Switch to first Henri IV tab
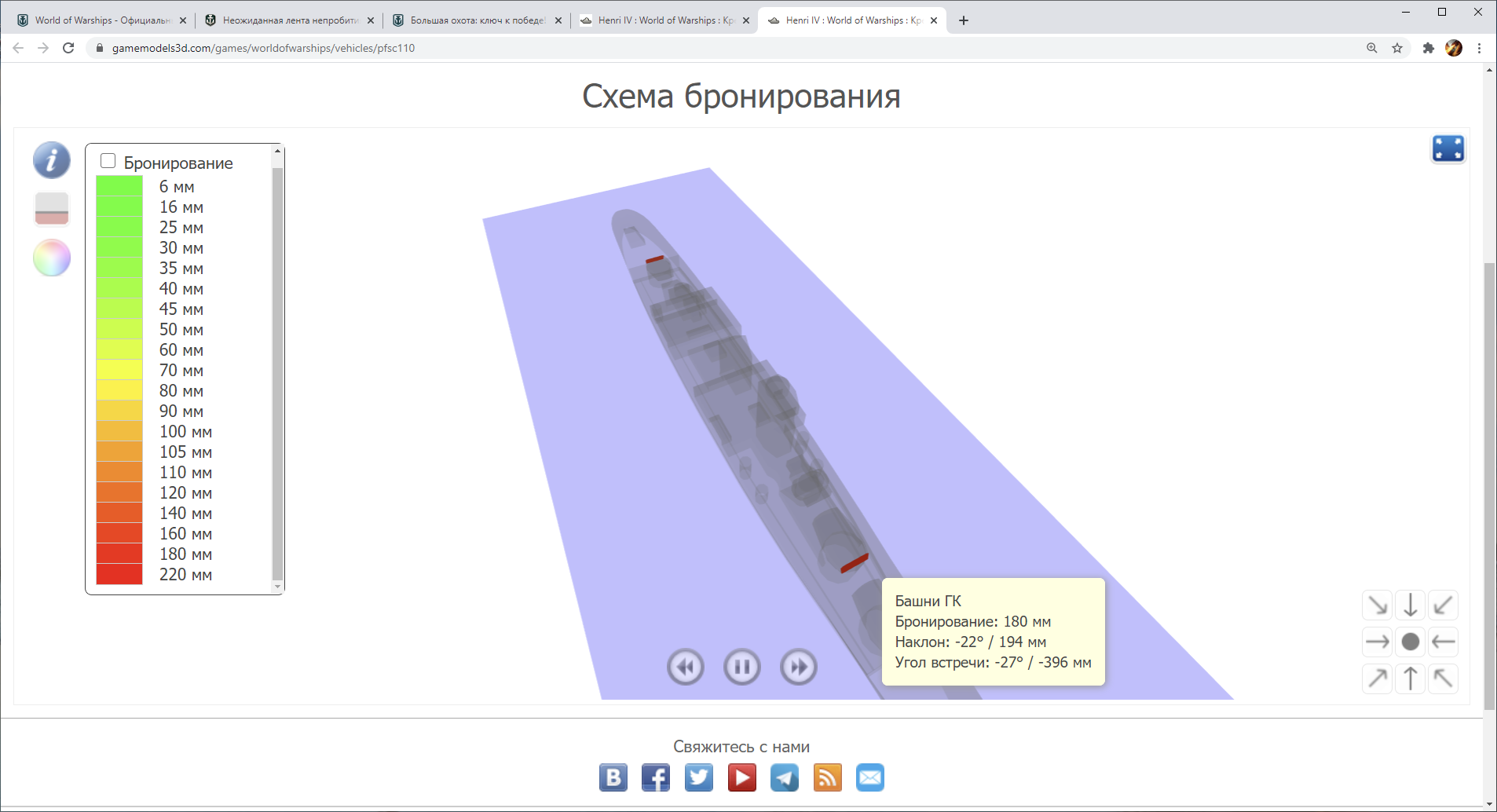This screenshot has width=1497, height=812. pos(664,20)
